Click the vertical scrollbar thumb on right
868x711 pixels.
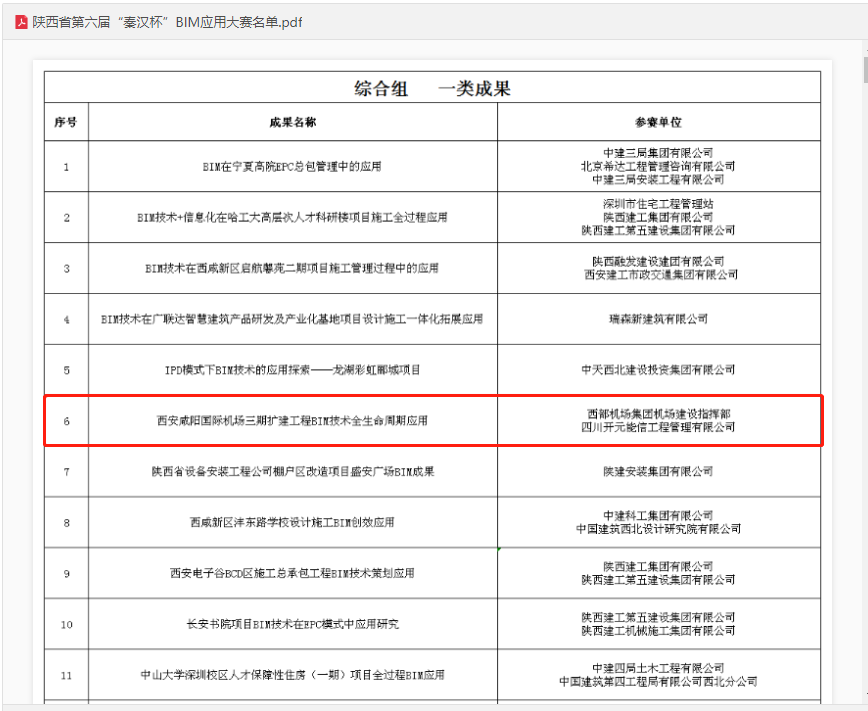pyautogui.click(x=865, y=69)
